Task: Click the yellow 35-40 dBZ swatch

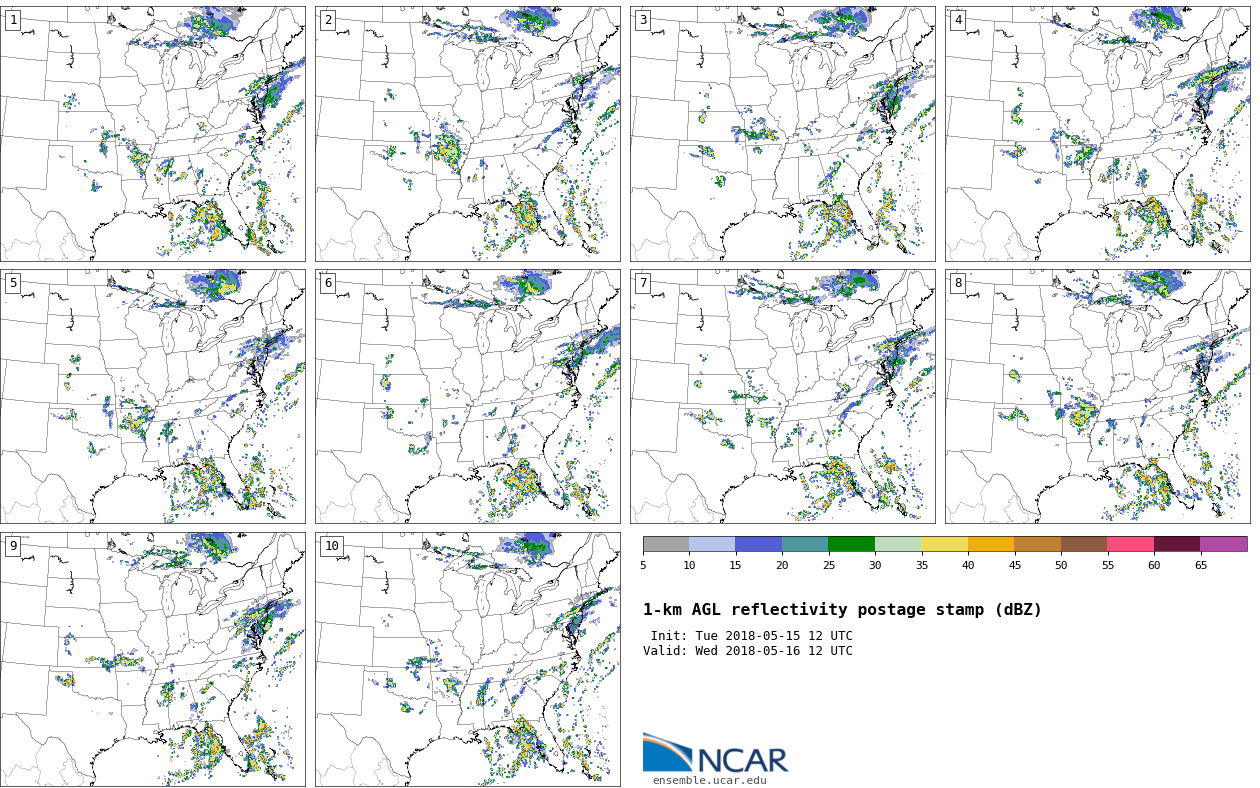Action: click(944, 544)
